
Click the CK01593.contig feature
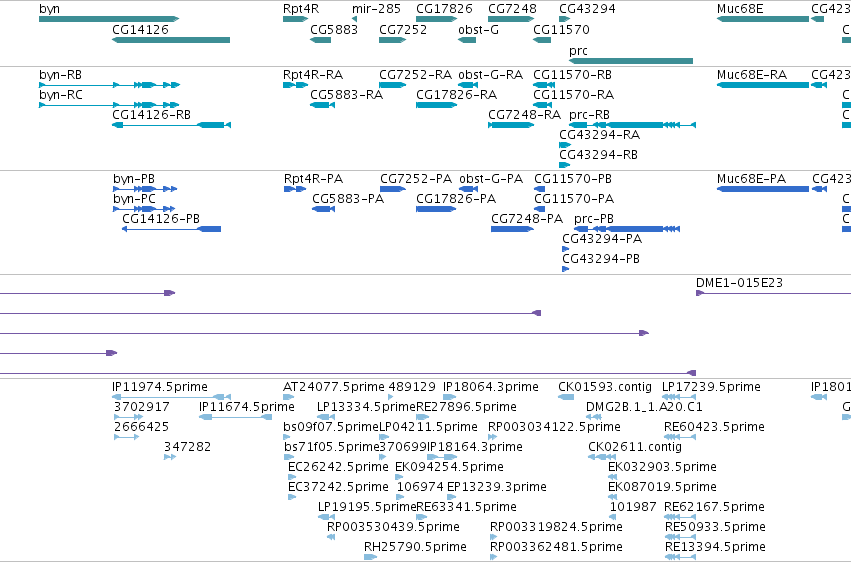tap(566, 397)
